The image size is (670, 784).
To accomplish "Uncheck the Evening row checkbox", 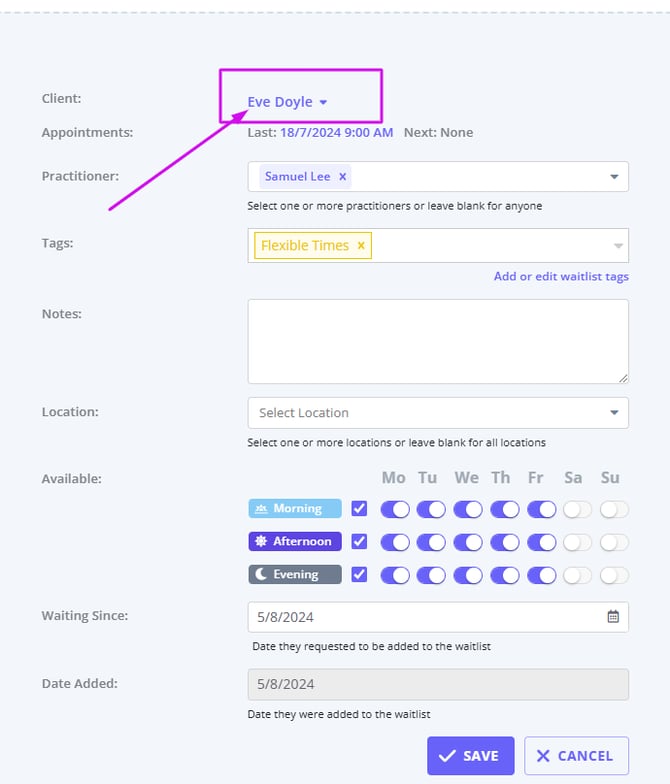I will [360, 575].
